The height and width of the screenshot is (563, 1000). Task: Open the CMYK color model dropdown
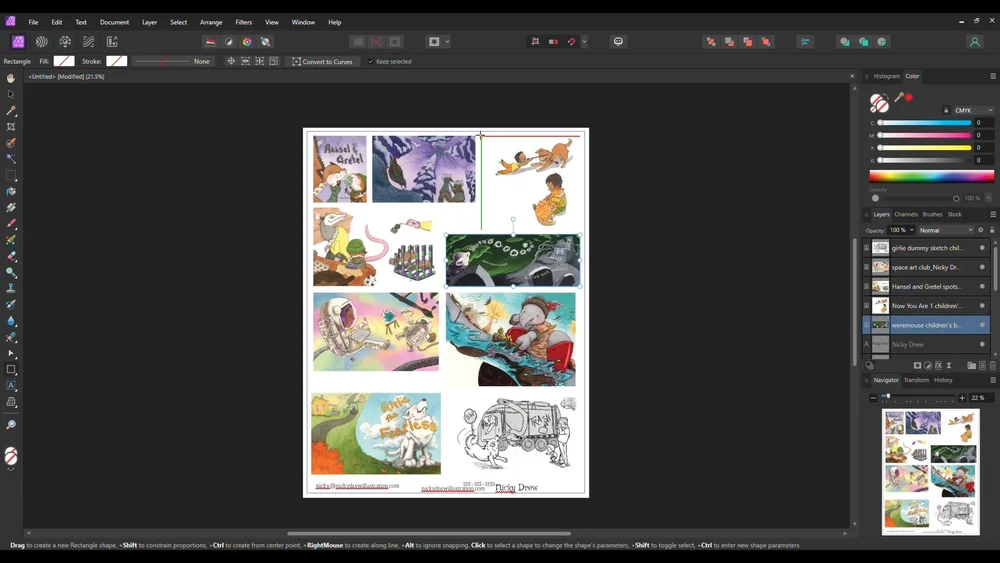pos(972,111)
